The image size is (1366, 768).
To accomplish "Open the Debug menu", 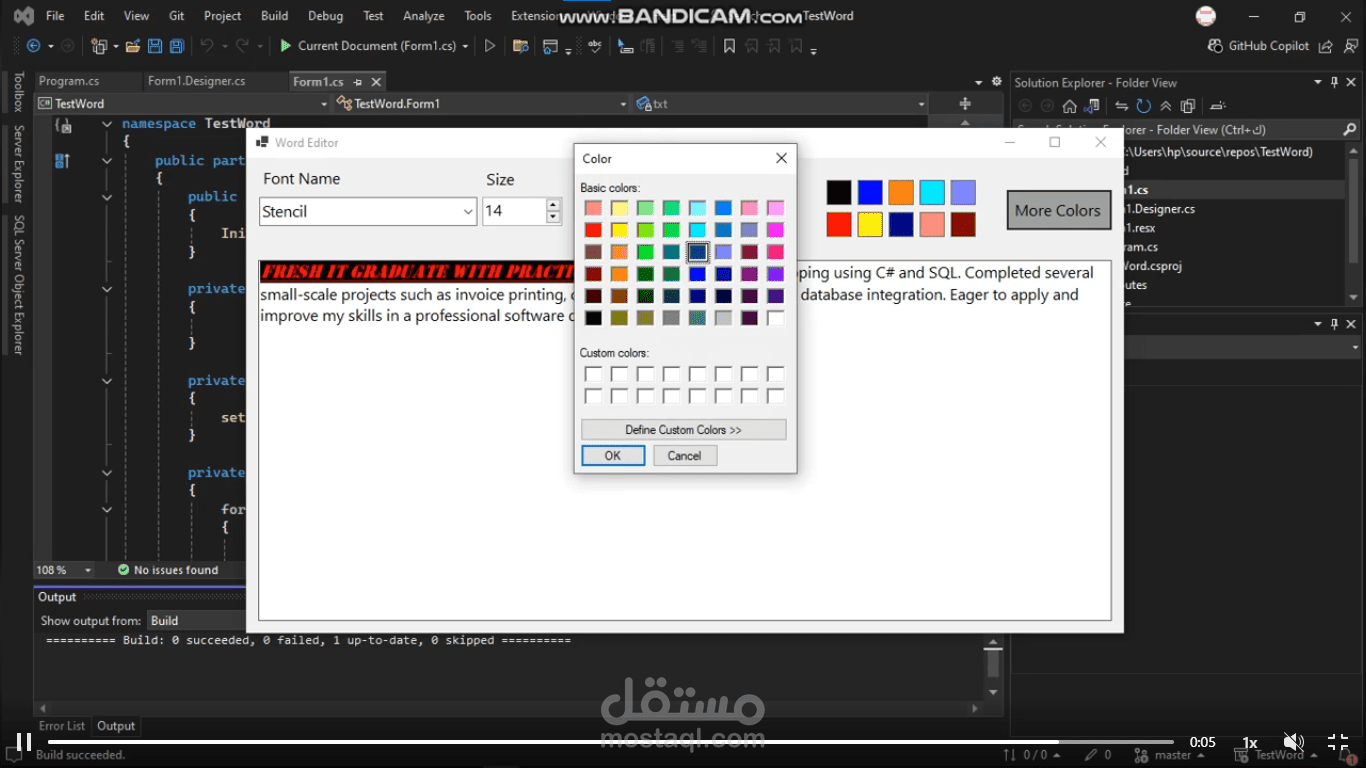I will [x=325, y=16].
